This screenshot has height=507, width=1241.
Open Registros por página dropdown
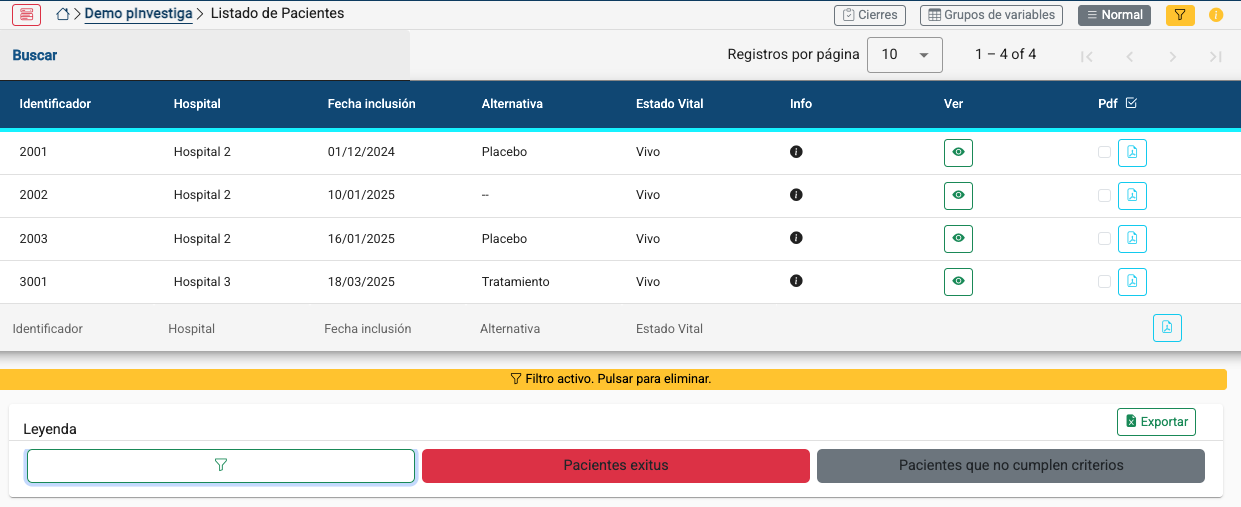(905, 55)
